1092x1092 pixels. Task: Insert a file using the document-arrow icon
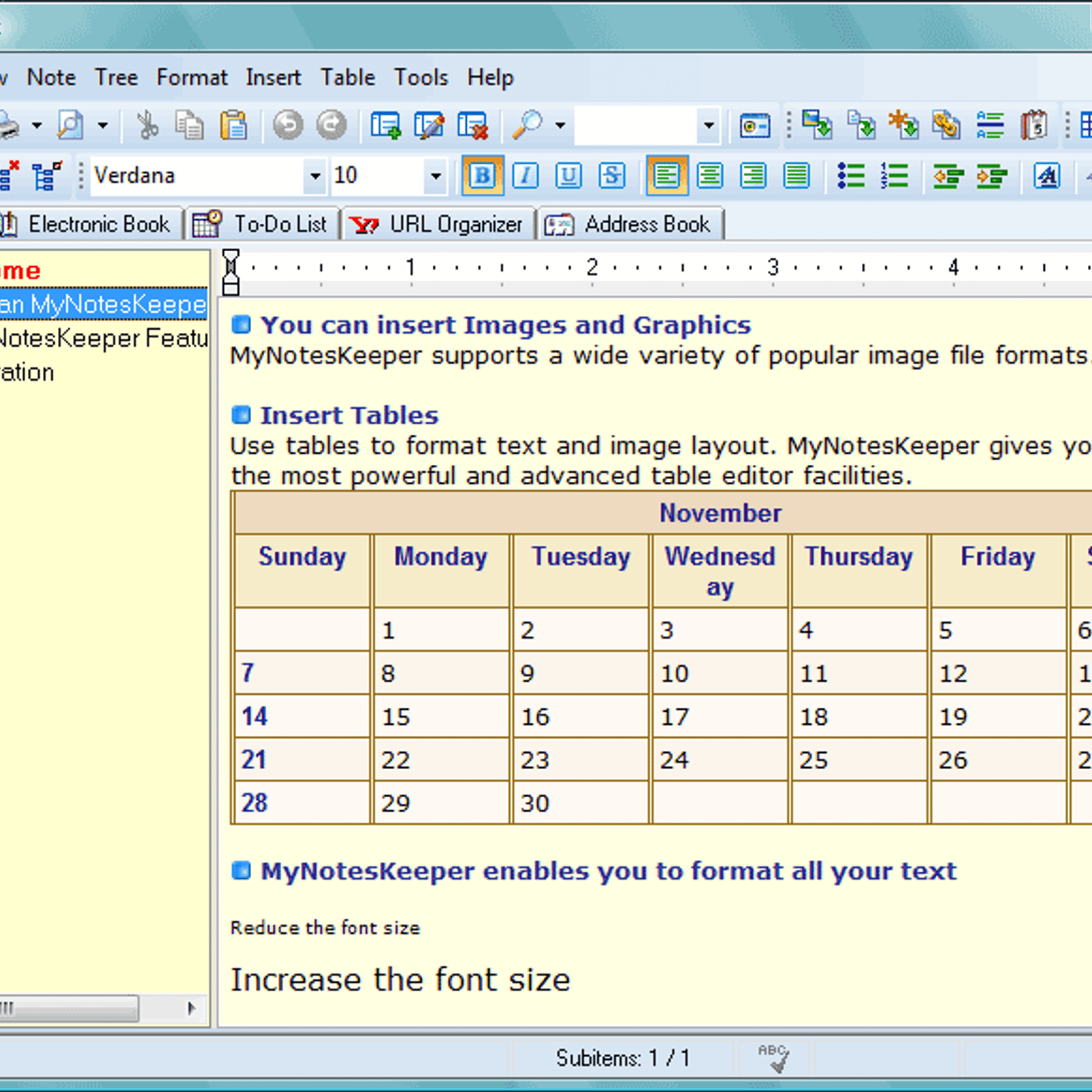point(861,126)
